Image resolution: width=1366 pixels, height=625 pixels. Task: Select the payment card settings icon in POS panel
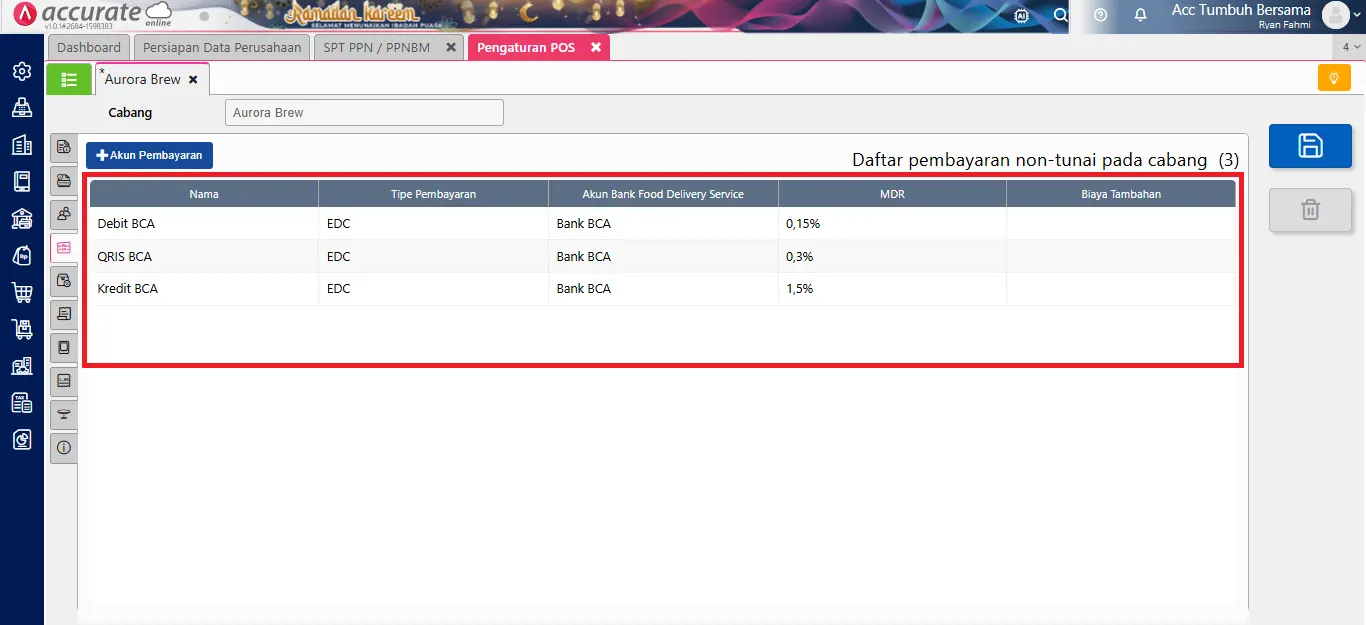[63, 248]
